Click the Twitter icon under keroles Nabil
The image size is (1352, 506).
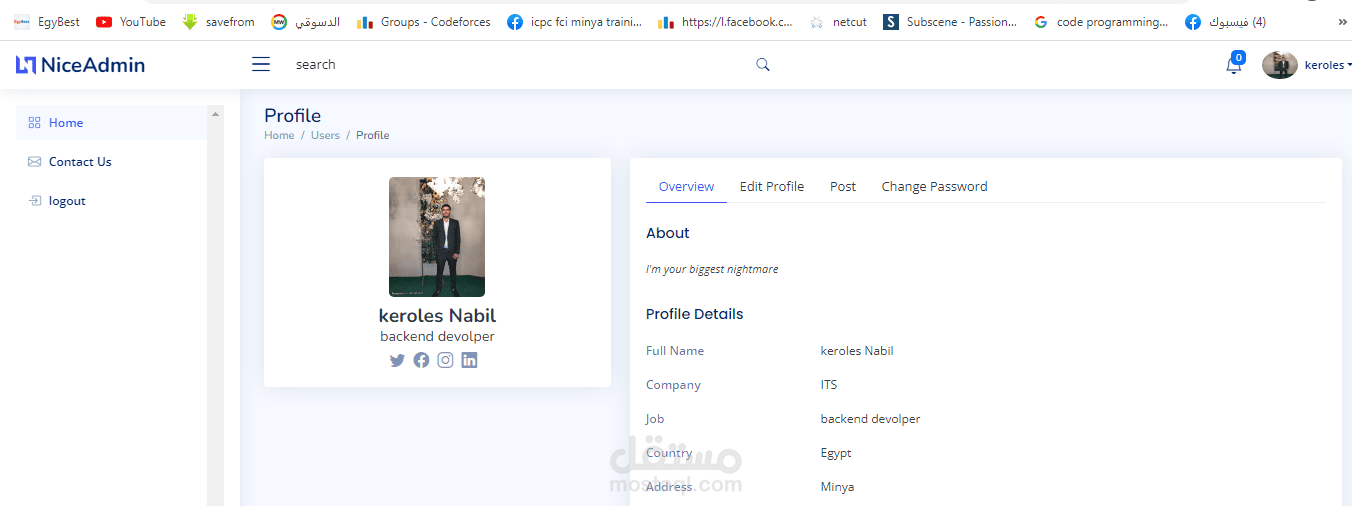point(397,360)
